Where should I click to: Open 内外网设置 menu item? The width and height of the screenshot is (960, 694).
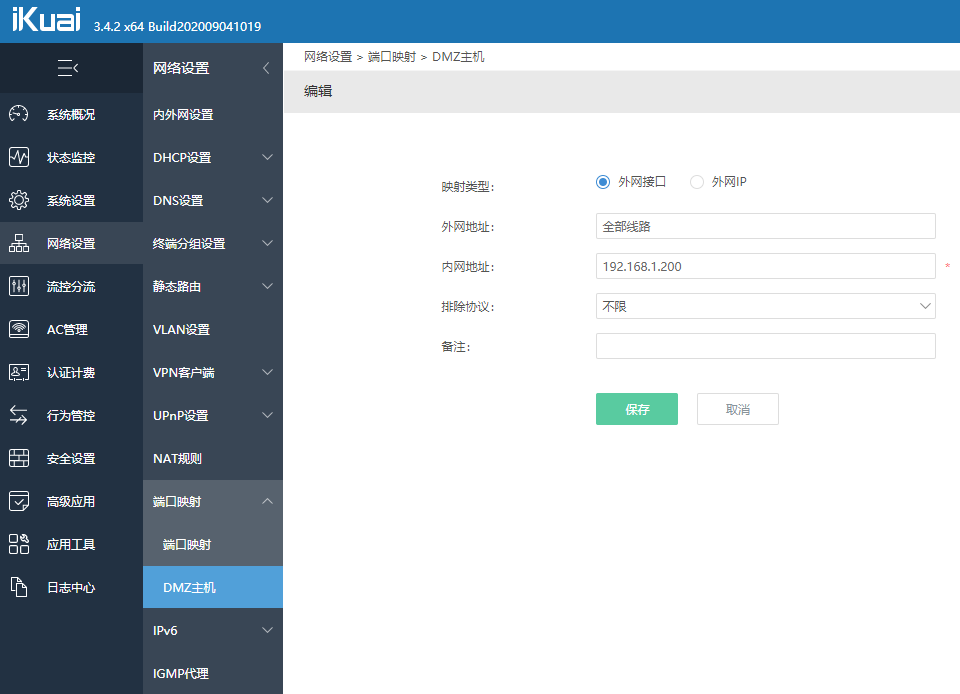point(212,114)
